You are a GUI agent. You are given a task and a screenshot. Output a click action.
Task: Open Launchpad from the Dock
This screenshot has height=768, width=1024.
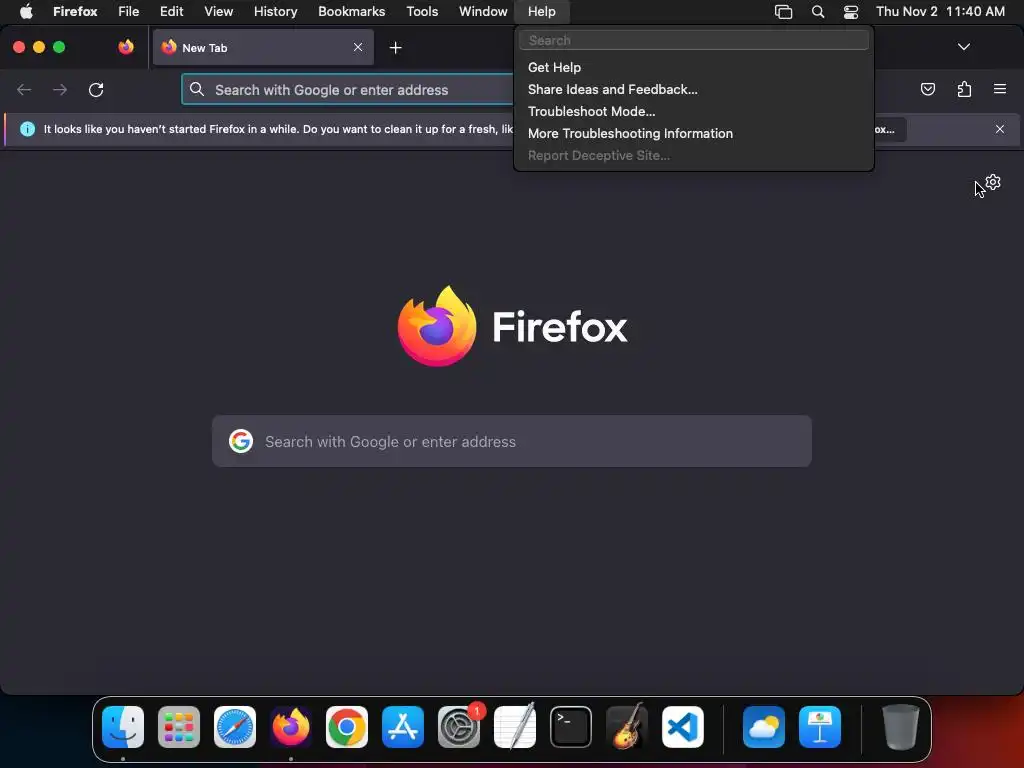tap(179, 727)
